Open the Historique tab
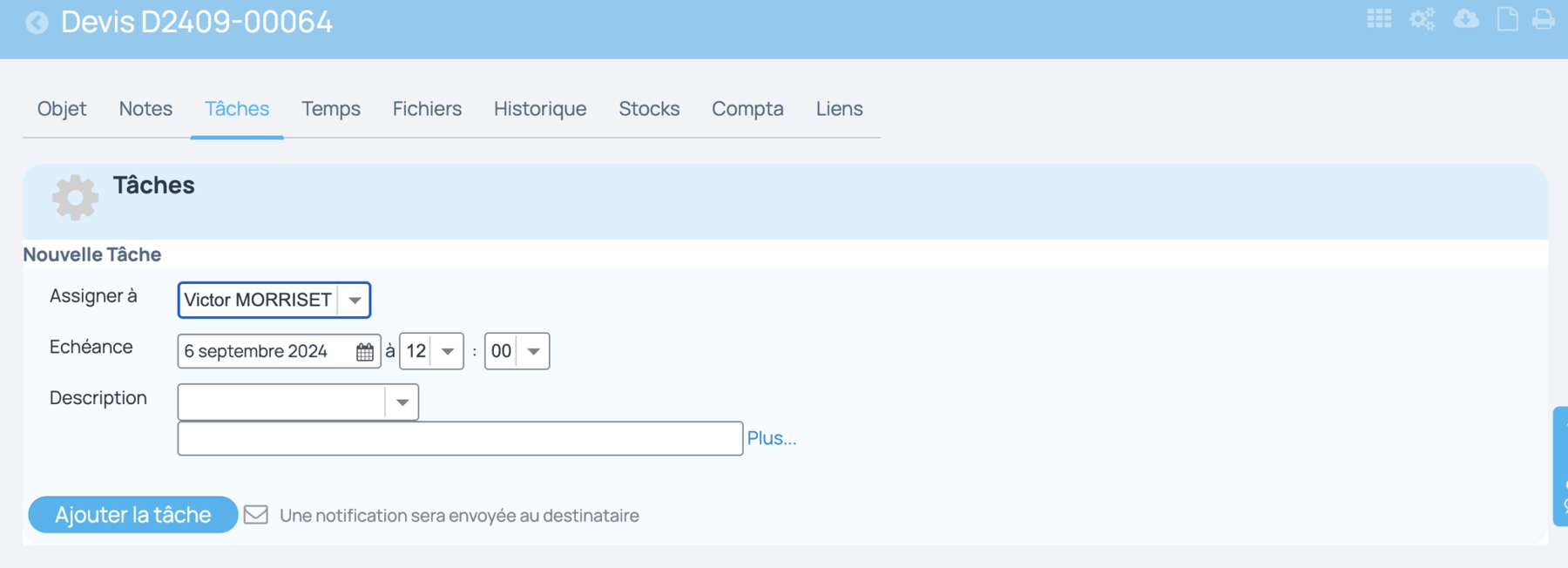The image size is (1568, 568). [x=540, y=109]
